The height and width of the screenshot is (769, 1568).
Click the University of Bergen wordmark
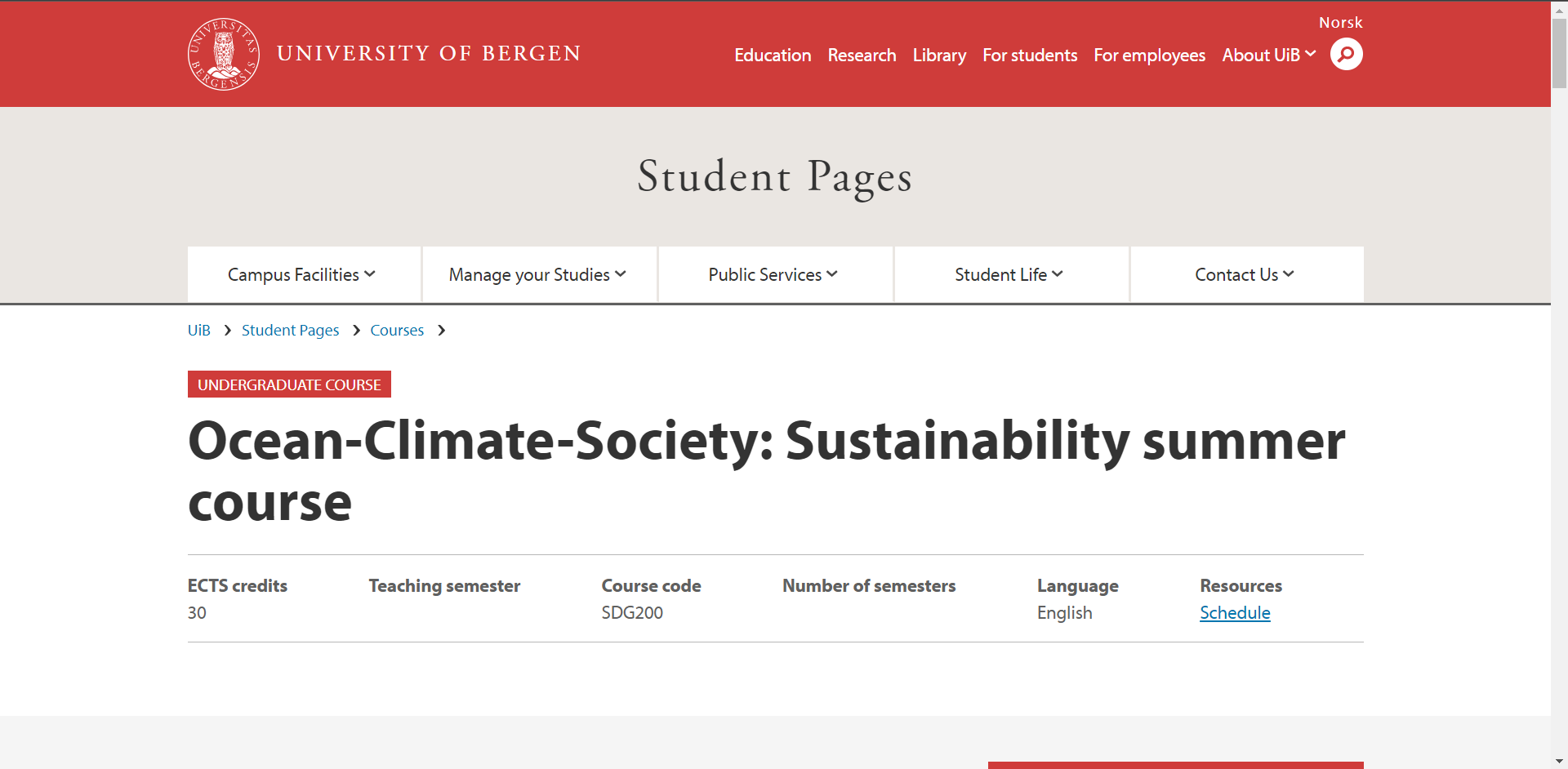(x=429, y=54)
